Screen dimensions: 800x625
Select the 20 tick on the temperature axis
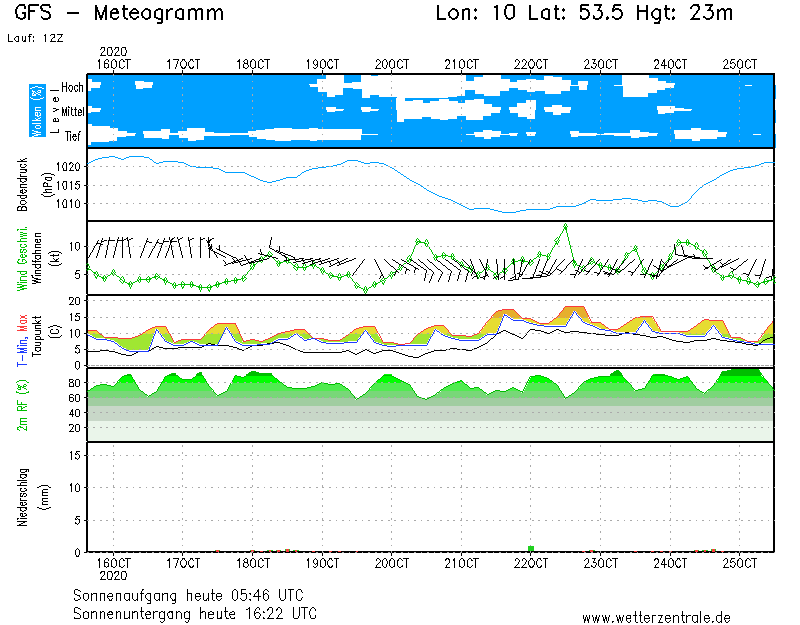click(x=74, y=301)
